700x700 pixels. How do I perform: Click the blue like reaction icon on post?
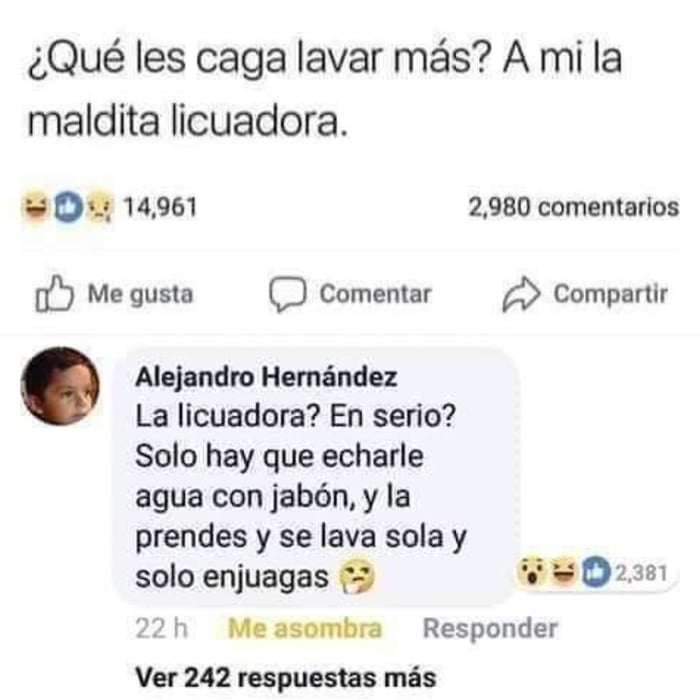click(69, 207)
